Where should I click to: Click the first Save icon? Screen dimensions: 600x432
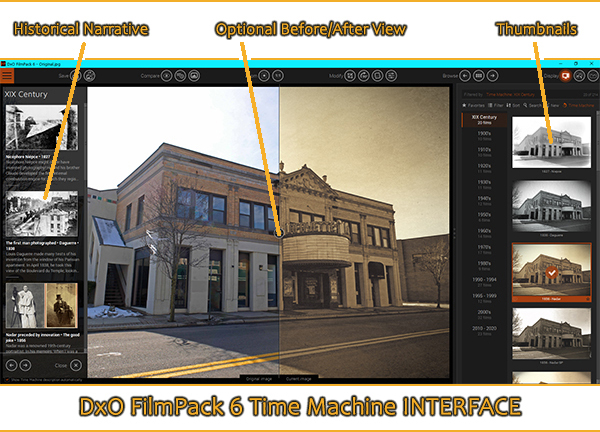(75, 76)
